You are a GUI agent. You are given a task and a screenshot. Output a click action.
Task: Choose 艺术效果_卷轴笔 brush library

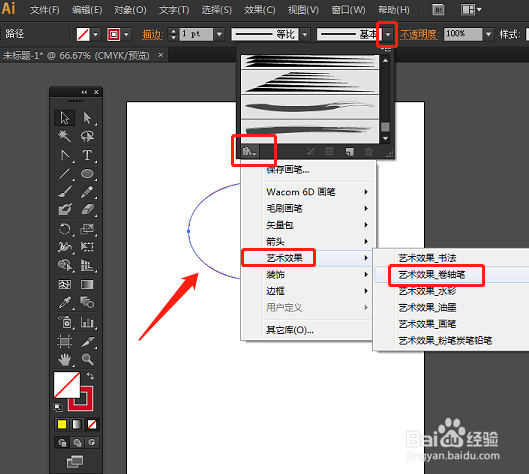pos(451,275)
